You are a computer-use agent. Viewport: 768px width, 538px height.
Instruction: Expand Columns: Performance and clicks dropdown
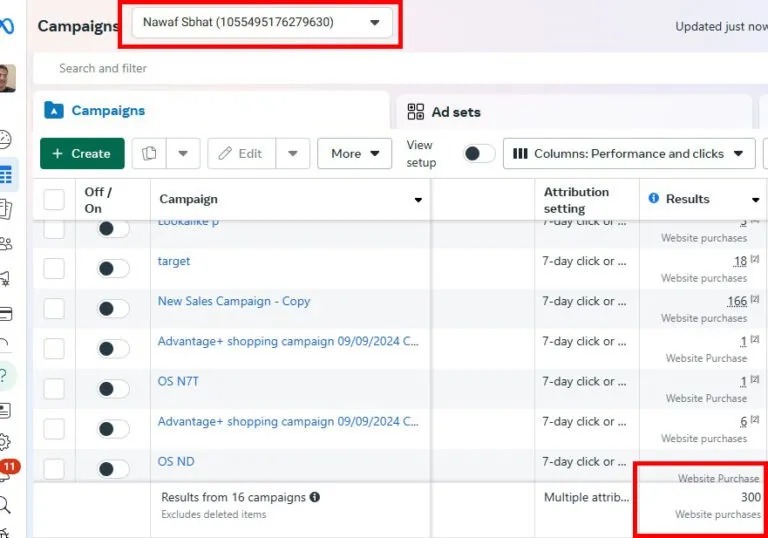(629, 153)
